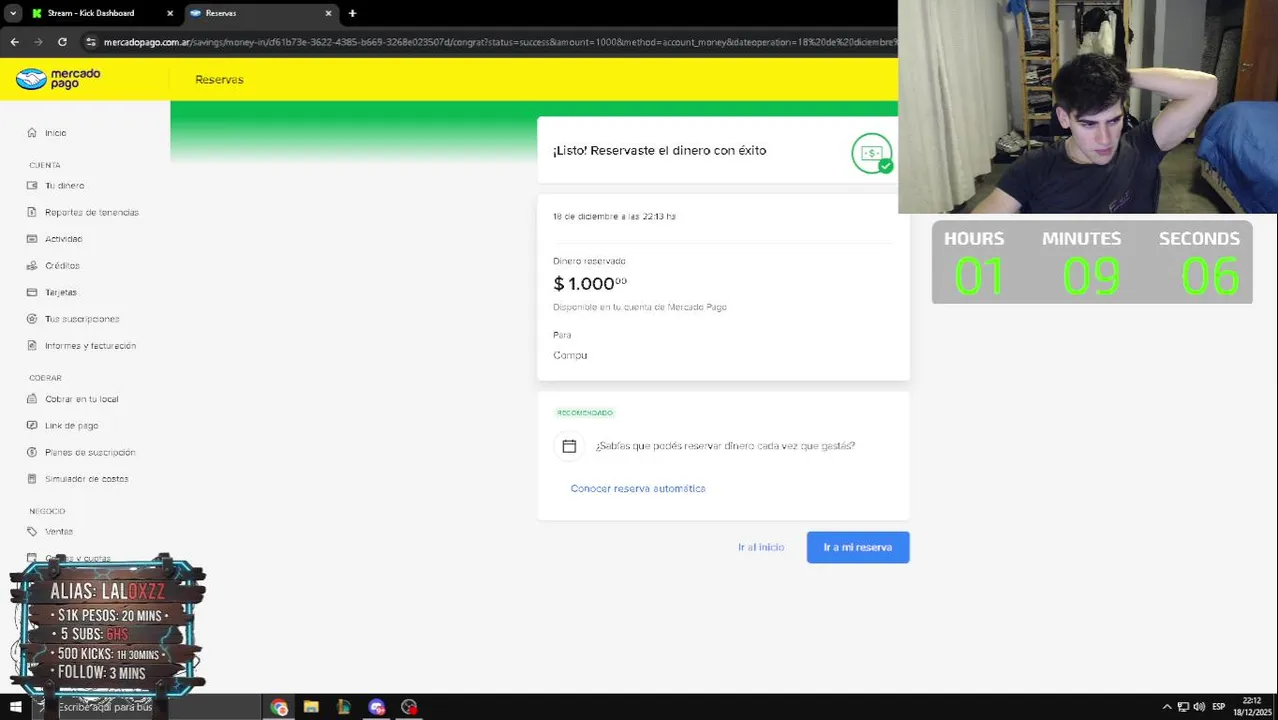Open Inicio home icon in sidebar
The width and height of the screenshot is (1278, 720).
click(x=32, y=133)
